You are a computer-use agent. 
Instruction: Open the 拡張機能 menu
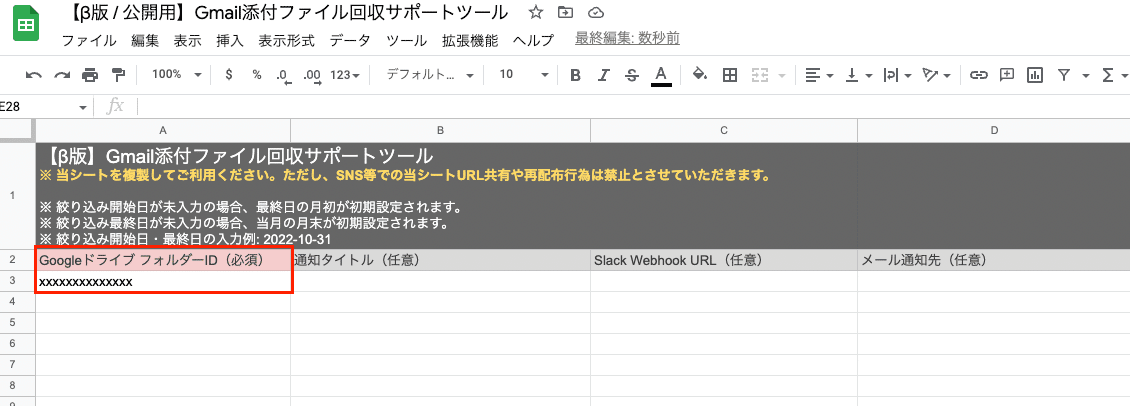(470, 40)
